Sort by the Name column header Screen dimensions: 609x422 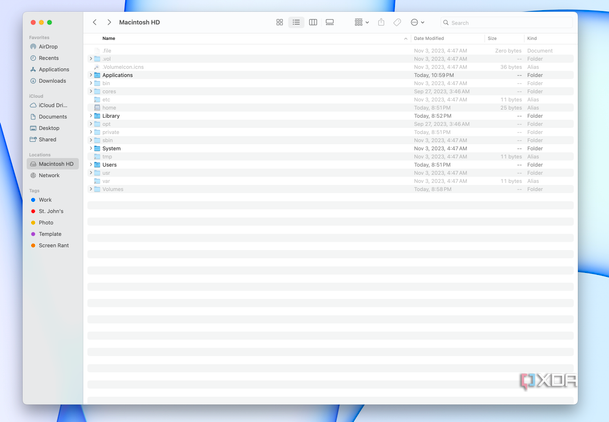(109, 38)
